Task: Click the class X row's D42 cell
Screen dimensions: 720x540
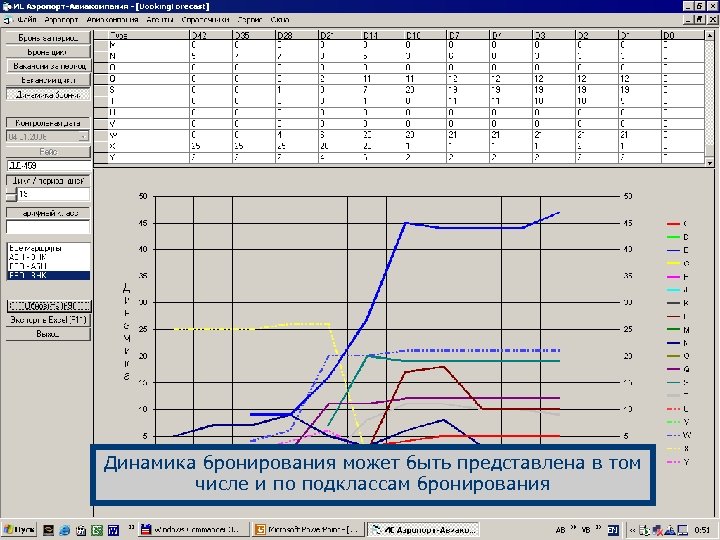Action: (211, 146)
